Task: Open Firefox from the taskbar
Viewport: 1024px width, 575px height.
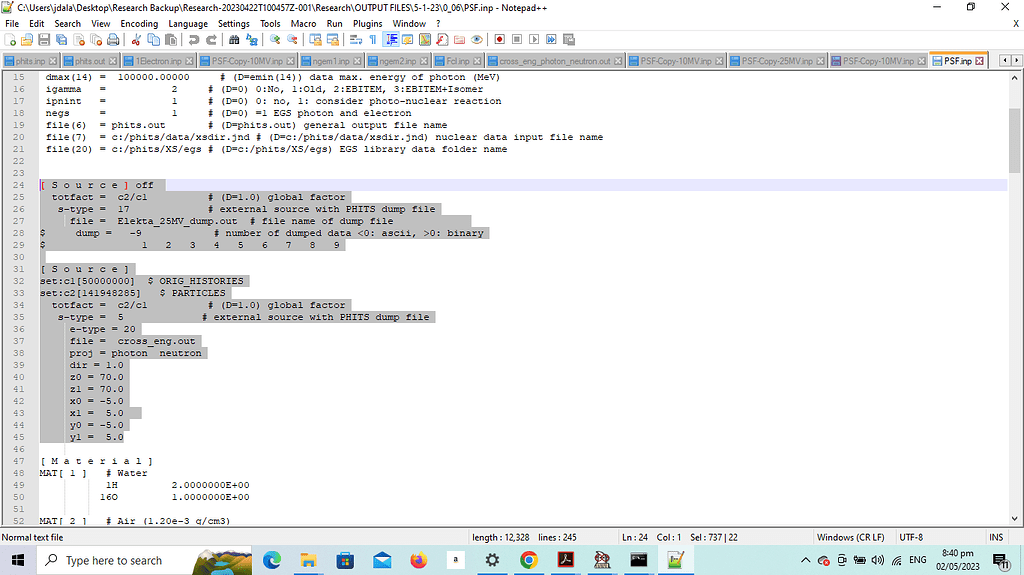Action: pos(419,560)
